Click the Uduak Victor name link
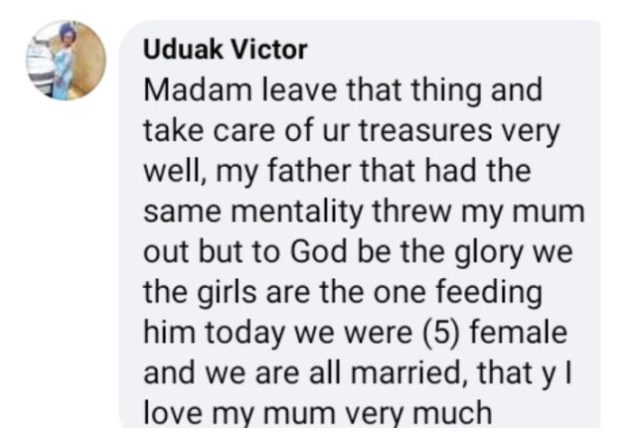 225,48
